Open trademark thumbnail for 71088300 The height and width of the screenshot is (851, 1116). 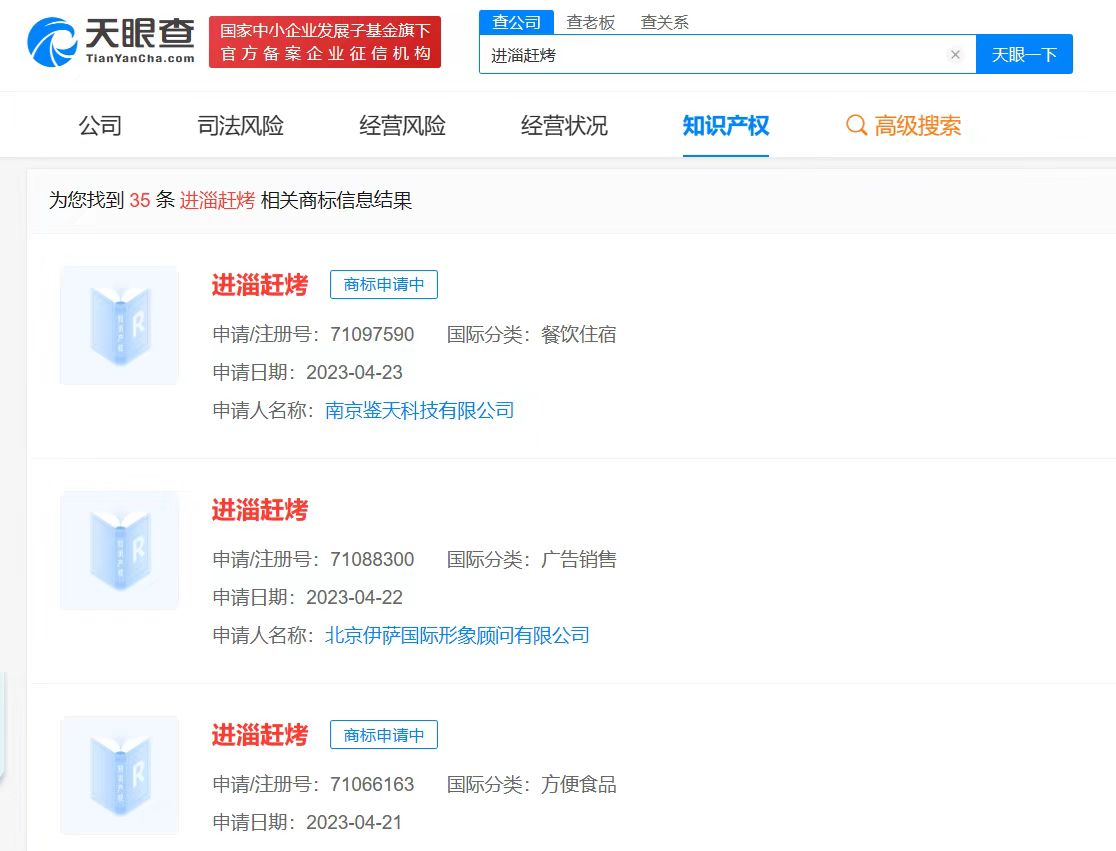tap(120, 550)
